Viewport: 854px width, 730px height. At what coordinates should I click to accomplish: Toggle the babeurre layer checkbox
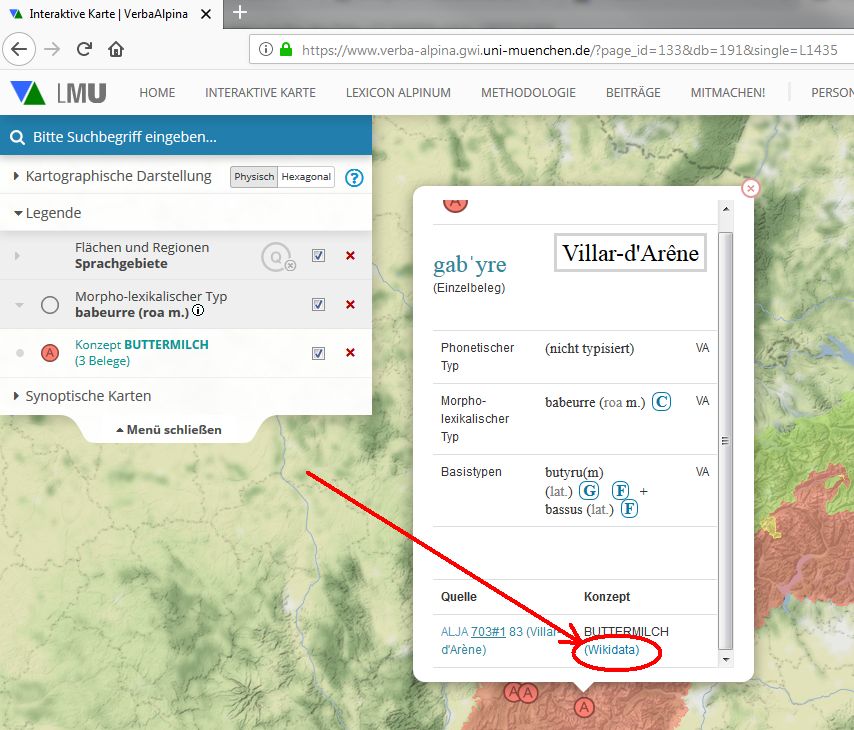(319, 305)
